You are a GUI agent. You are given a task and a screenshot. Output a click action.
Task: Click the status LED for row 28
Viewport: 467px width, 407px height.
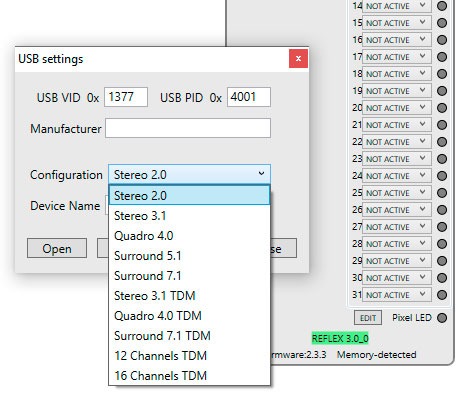tap(442, 244)
